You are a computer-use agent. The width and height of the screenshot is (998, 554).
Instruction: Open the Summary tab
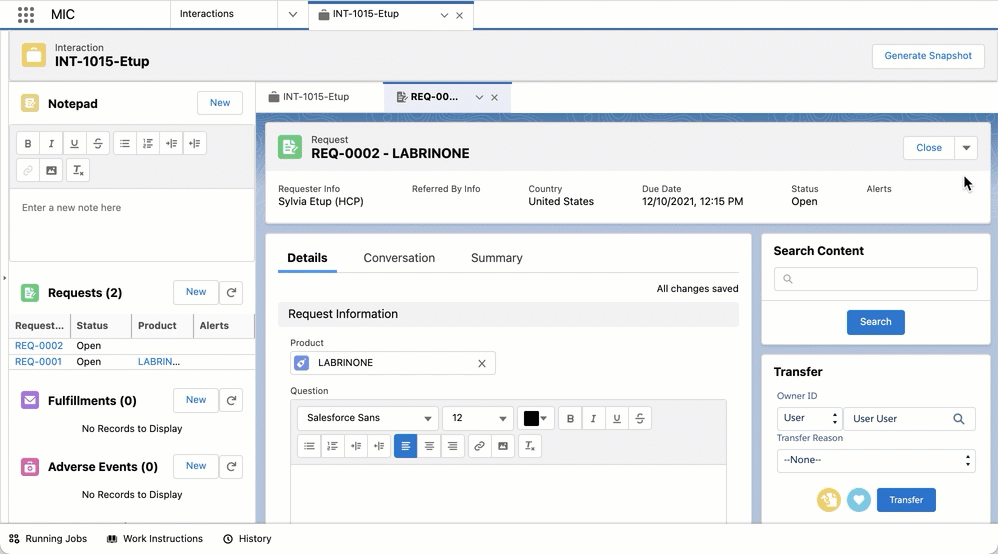(496, 258)
